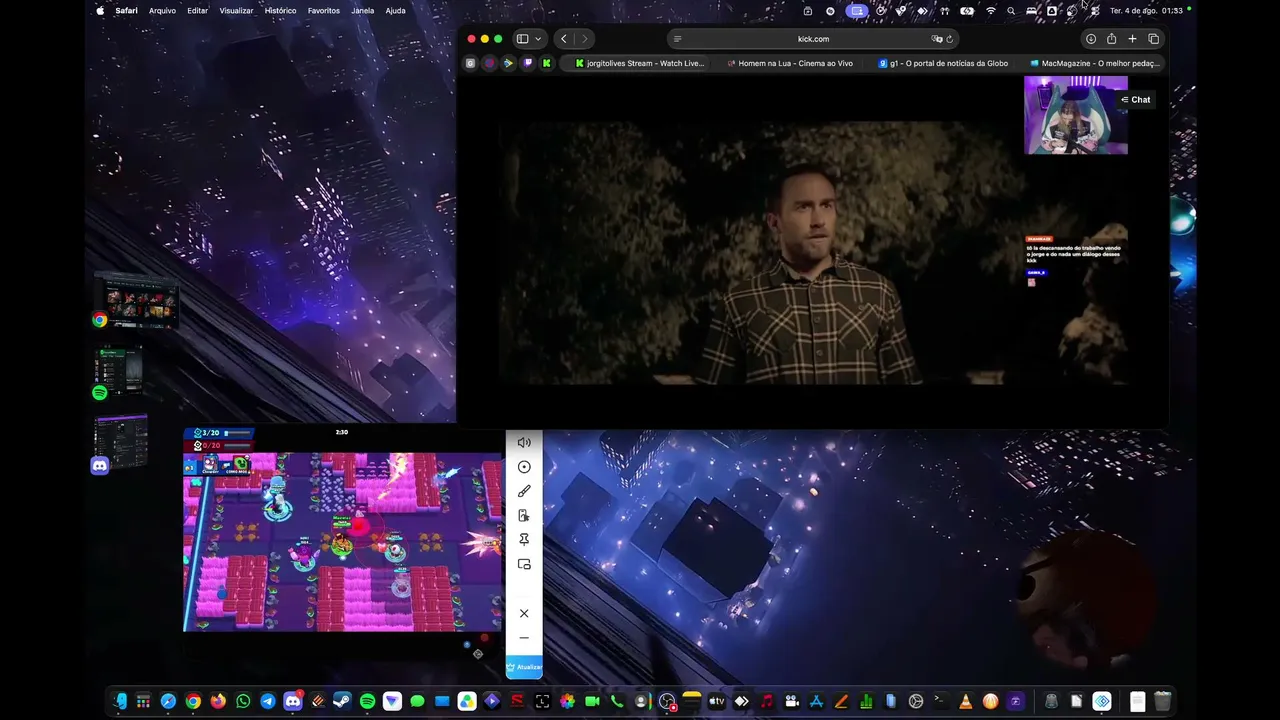Image resolution: width=1280 pixels, height=720 pixels.
Task: Open the Discord stage manager window thumbnail
Action: pos(120,442)
